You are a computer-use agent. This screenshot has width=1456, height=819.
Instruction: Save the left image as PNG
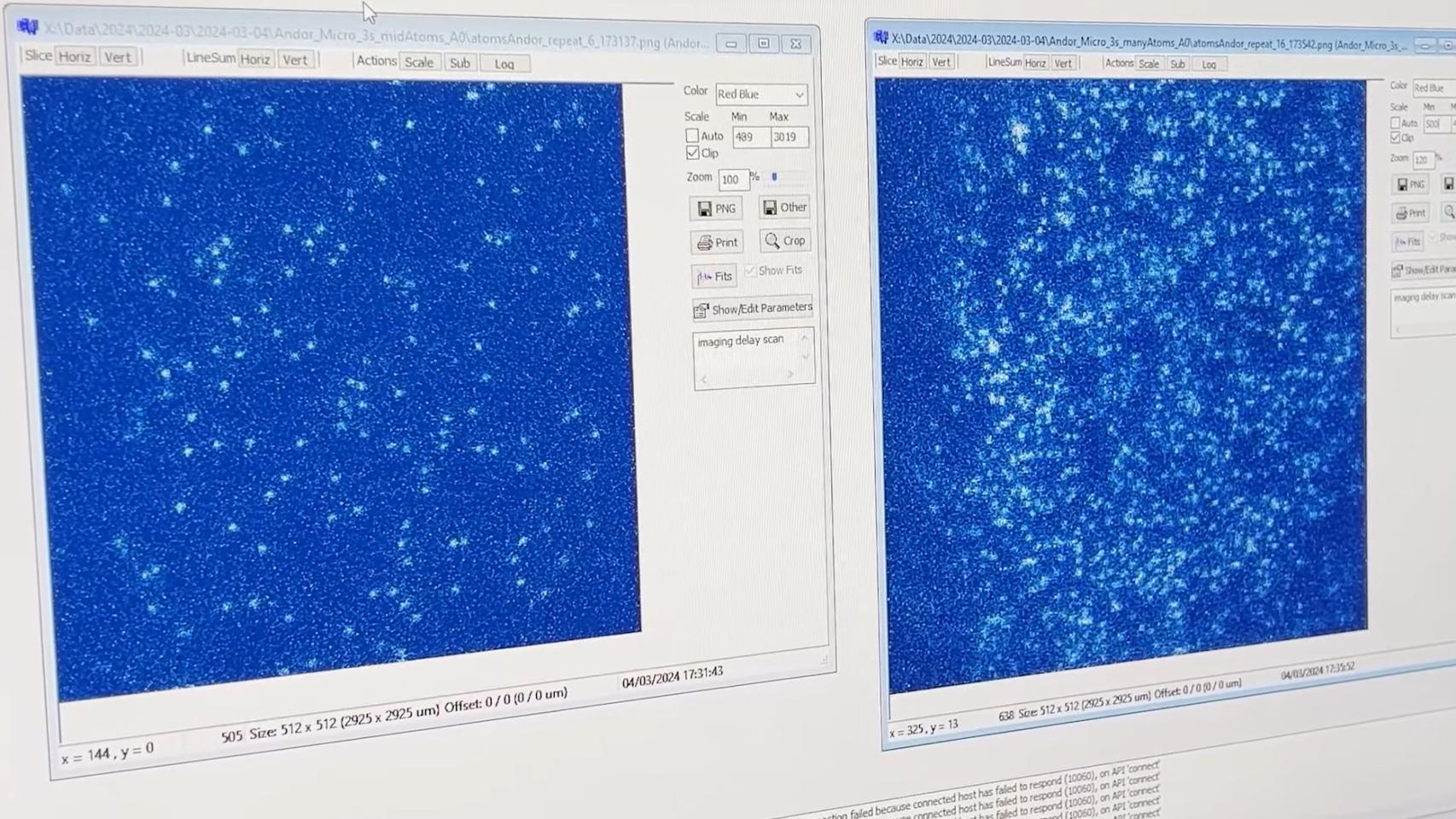[715, 208]
